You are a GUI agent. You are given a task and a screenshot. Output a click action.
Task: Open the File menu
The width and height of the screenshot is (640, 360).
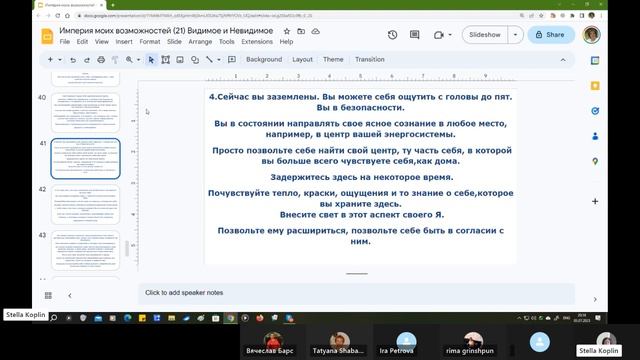(64, 42)
